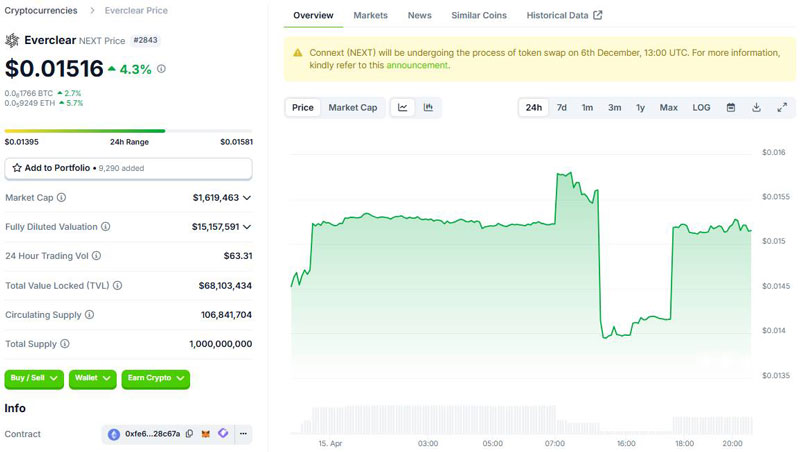This screenshot has width=800, height=452.
Task: Click the 106,841,704 circulating supply value
Action: [226, 315]
